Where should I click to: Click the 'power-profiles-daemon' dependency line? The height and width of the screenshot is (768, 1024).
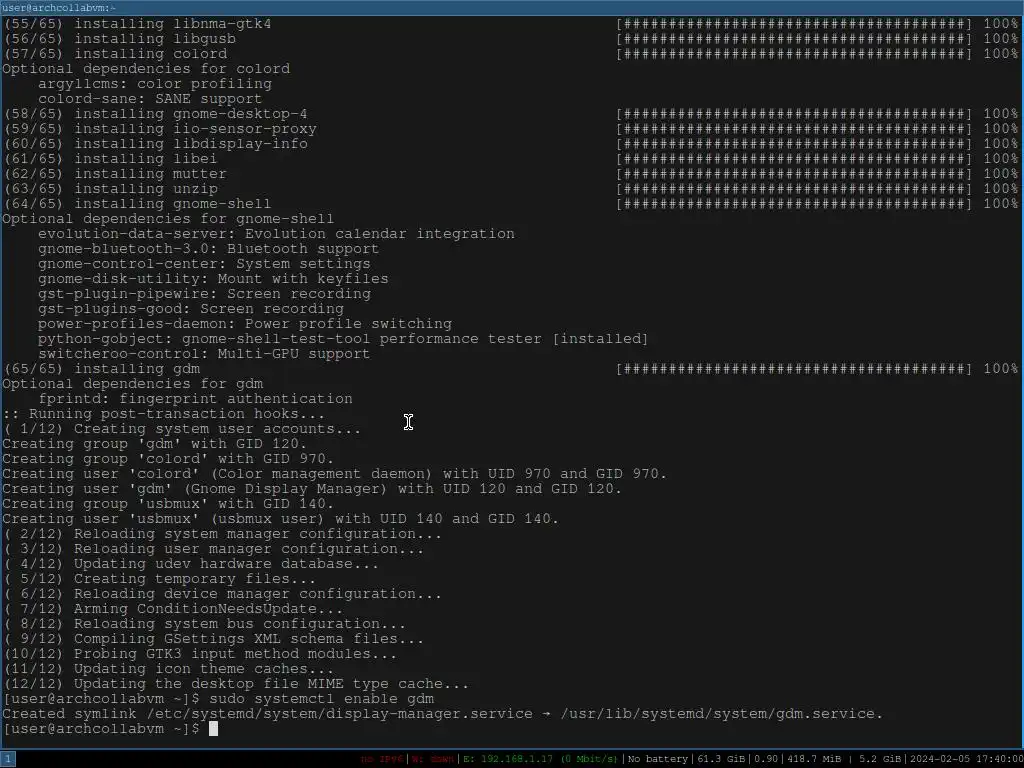(x=245, y=324)
